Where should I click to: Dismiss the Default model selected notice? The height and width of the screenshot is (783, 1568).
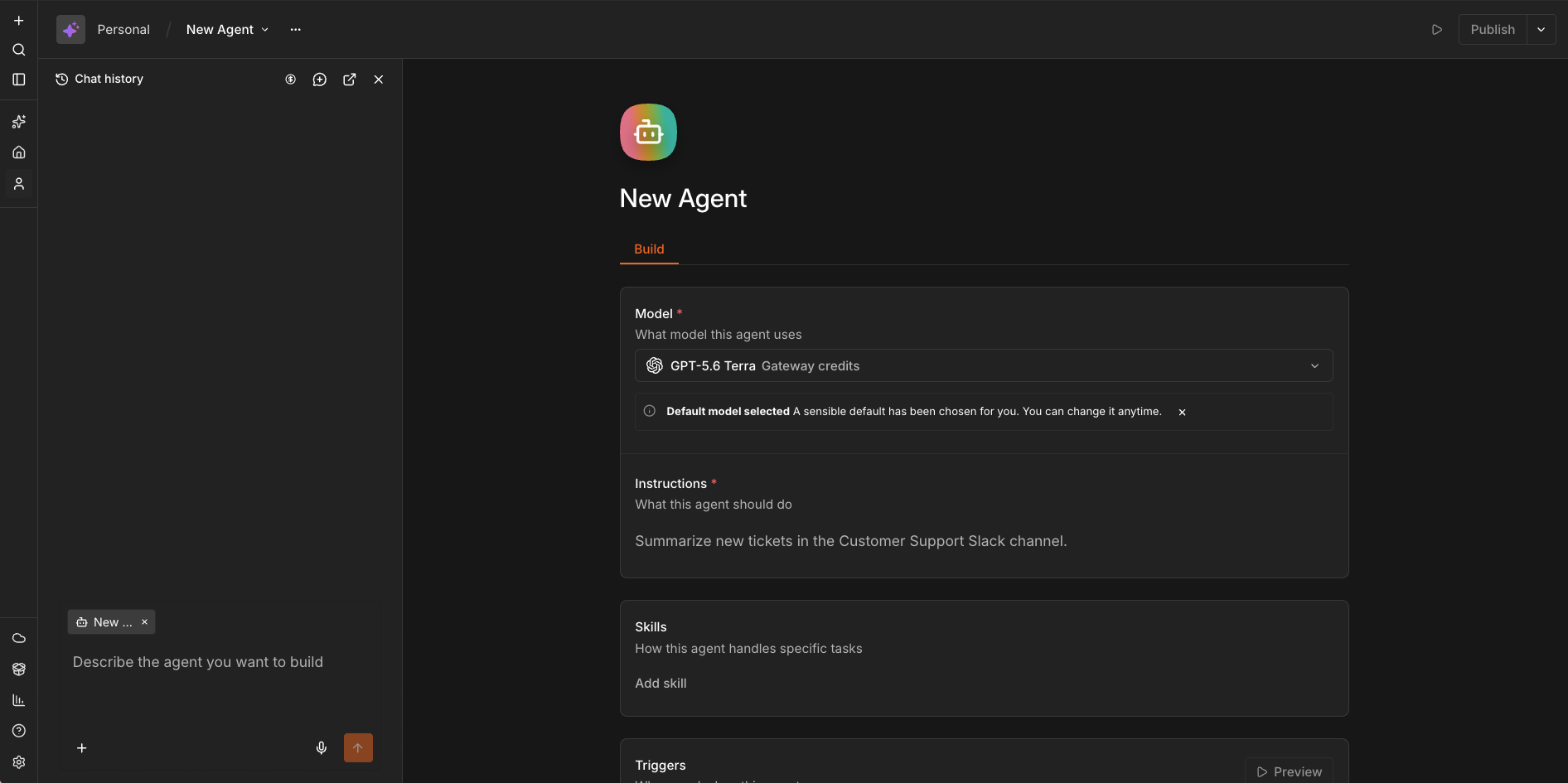coord(1183,412)
